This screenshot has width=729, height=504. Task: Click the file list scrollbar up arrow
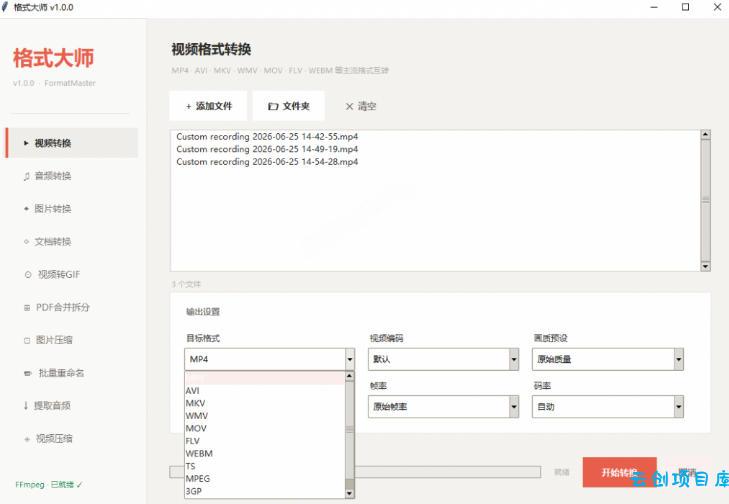click(705, 134)
